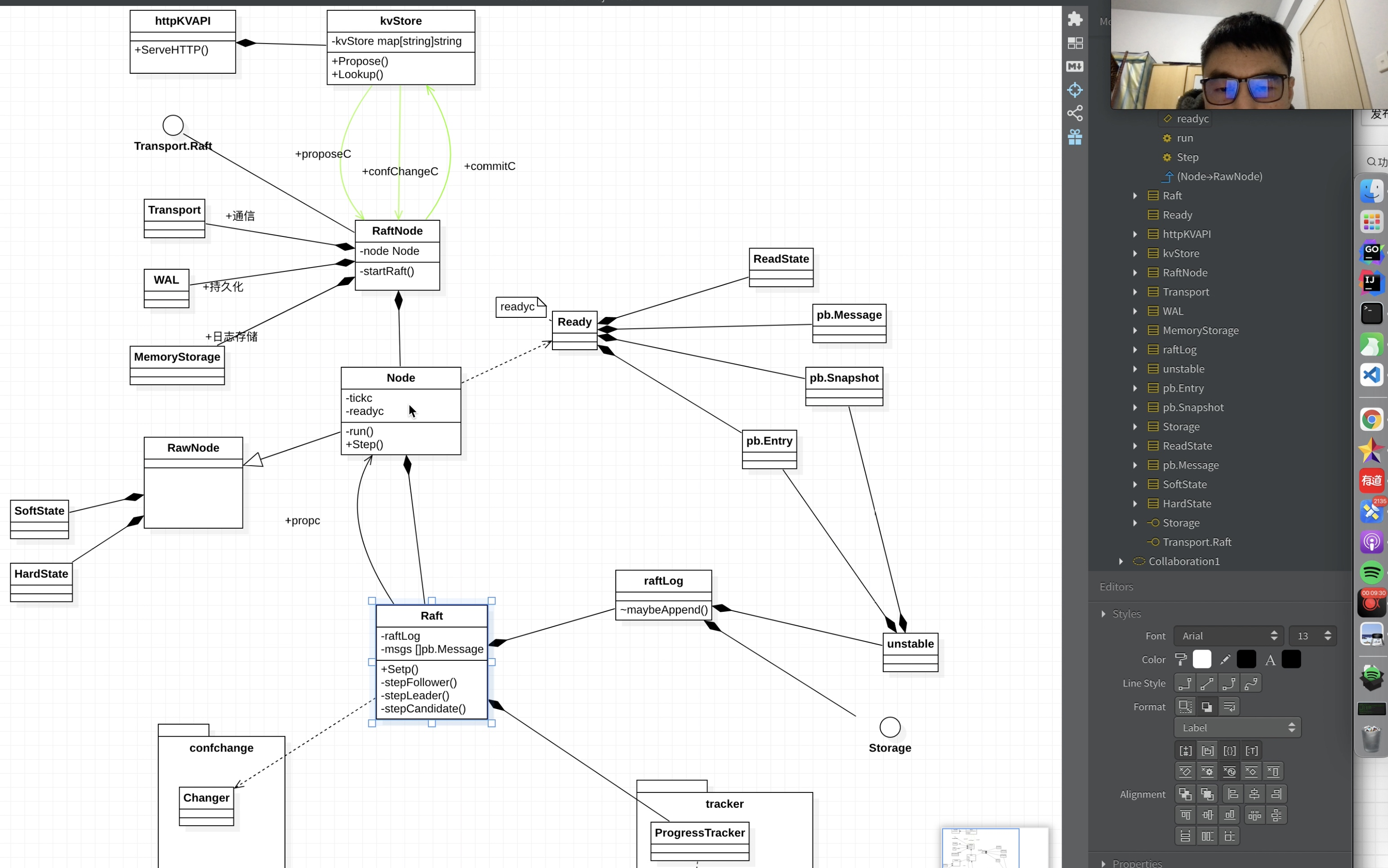Toggle the auto resize format button

point(1185,707)
